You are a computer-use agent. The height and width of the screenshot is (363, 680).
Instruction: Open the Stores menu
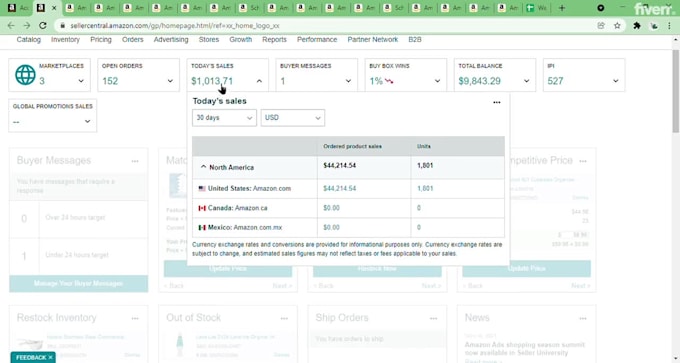(209, 39)
